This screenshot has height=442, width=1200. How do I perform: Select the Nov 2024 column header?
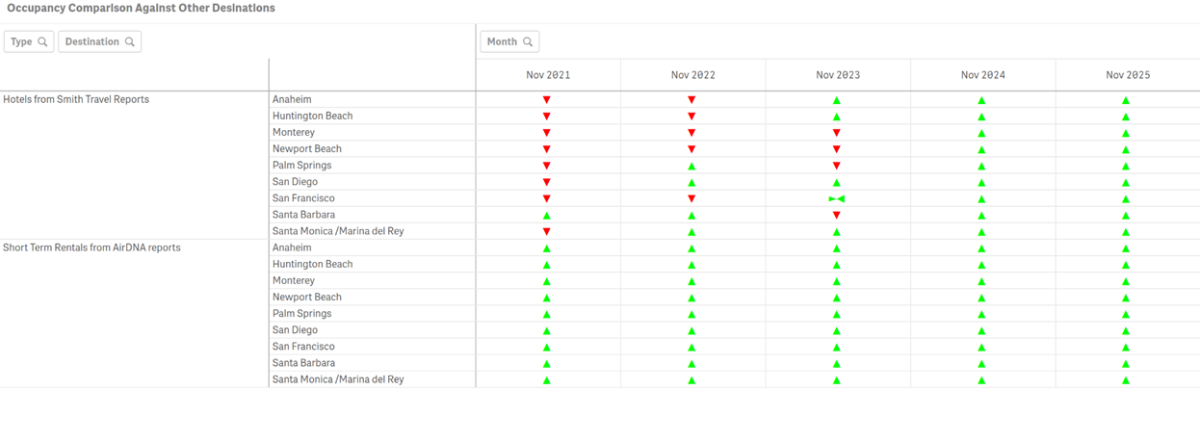[982, 75]
